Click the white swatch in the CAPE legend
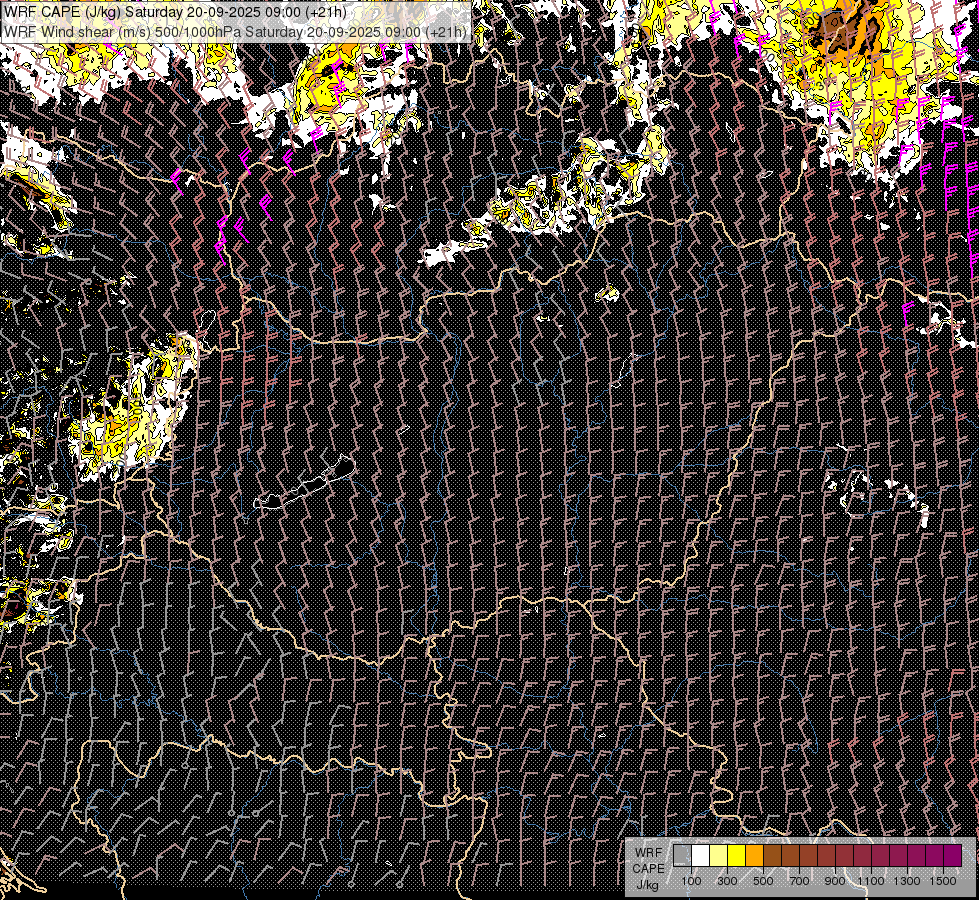 [700, 855]
